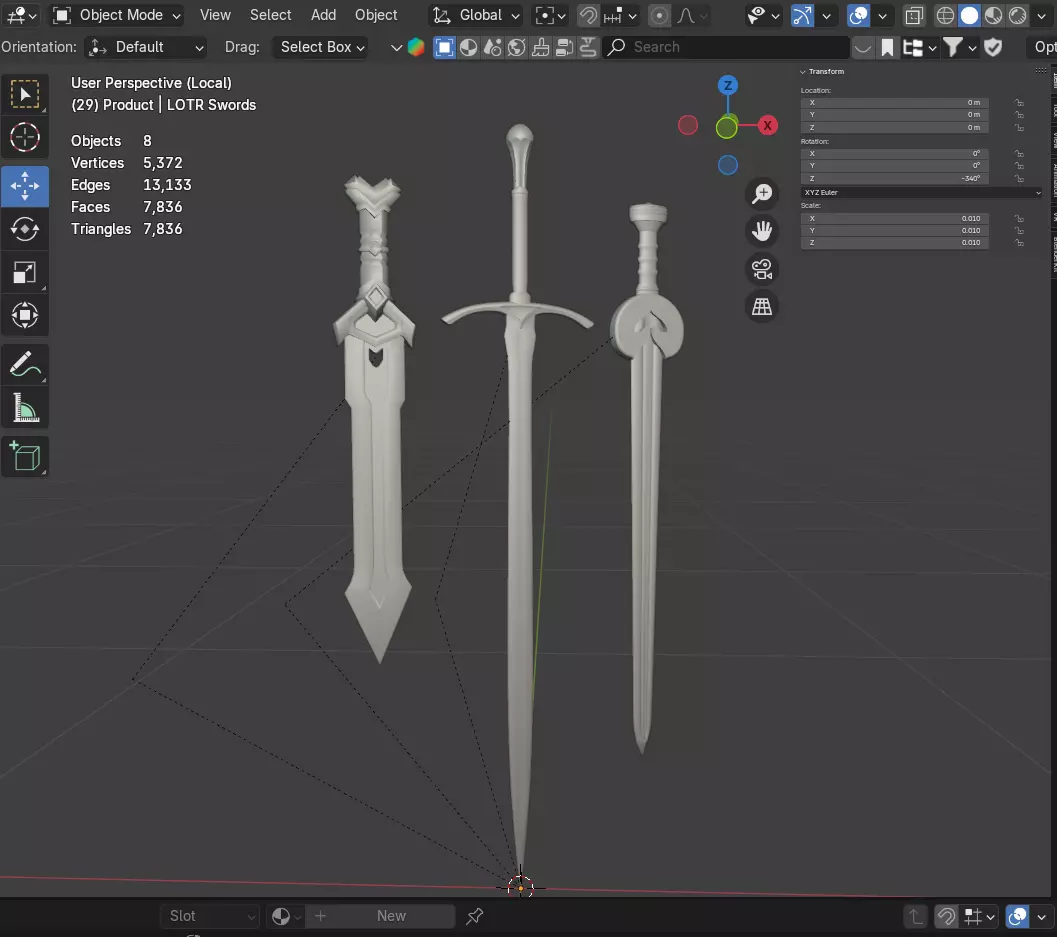1057x937 pixels.
Task: Toggle viewport overlays in top header
Action: 858,15
